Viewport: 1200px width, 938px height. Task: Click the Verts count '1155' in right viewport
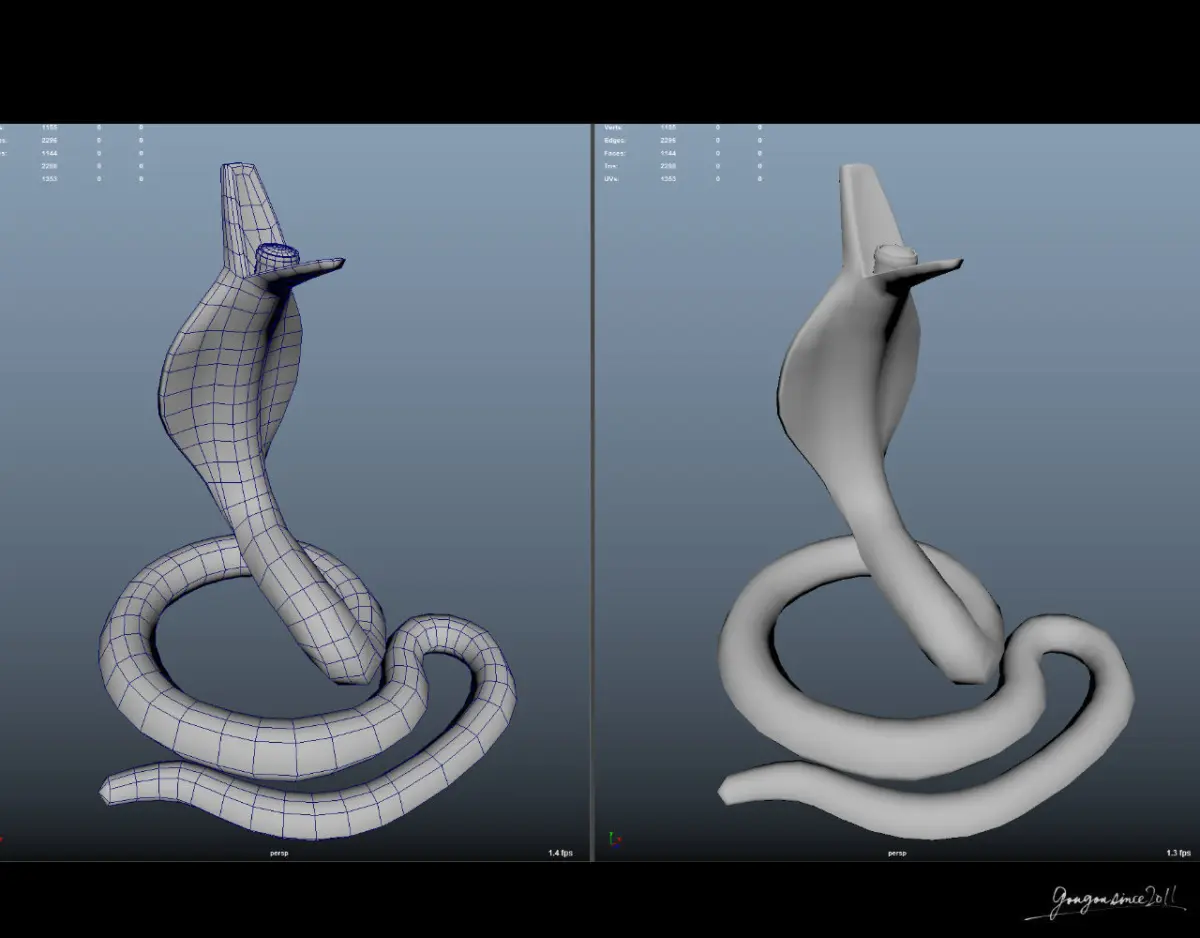click(x=668, y=128)
